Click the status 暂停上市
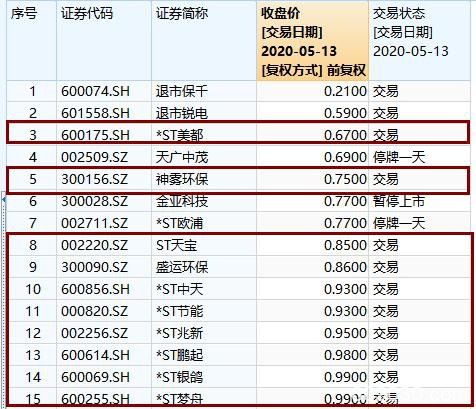 pyautogui.click(x=399, y=201)
